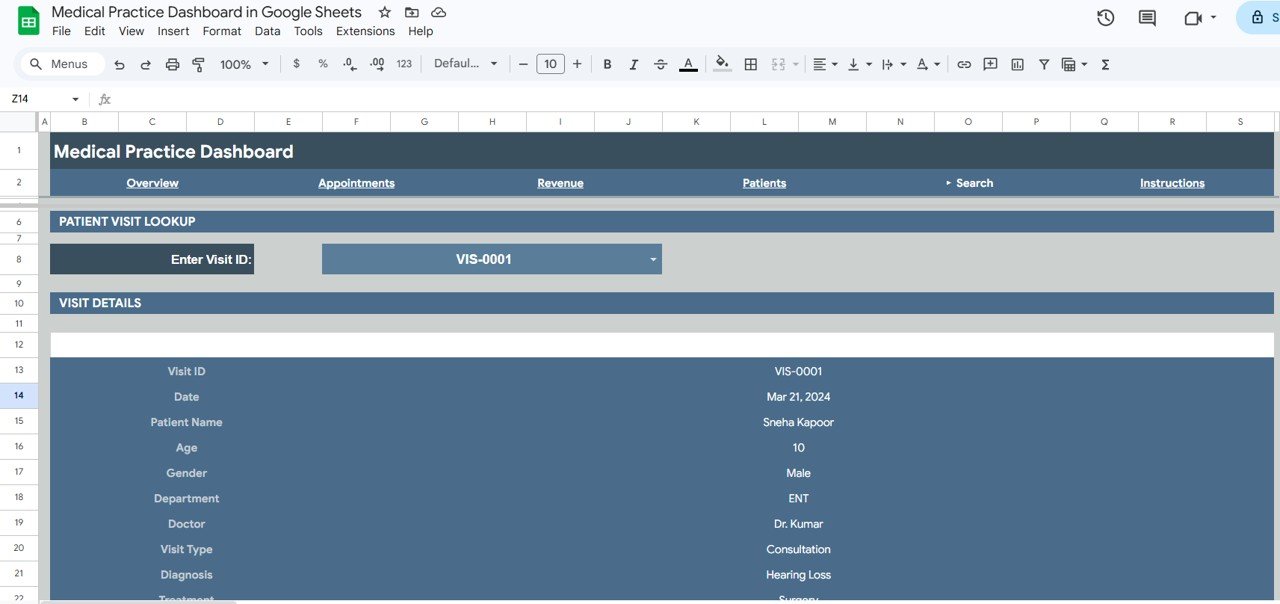Screen dimensions: 1280x604
Task: Toggle strikethrough formatting
Action: [x=660, y=64]
